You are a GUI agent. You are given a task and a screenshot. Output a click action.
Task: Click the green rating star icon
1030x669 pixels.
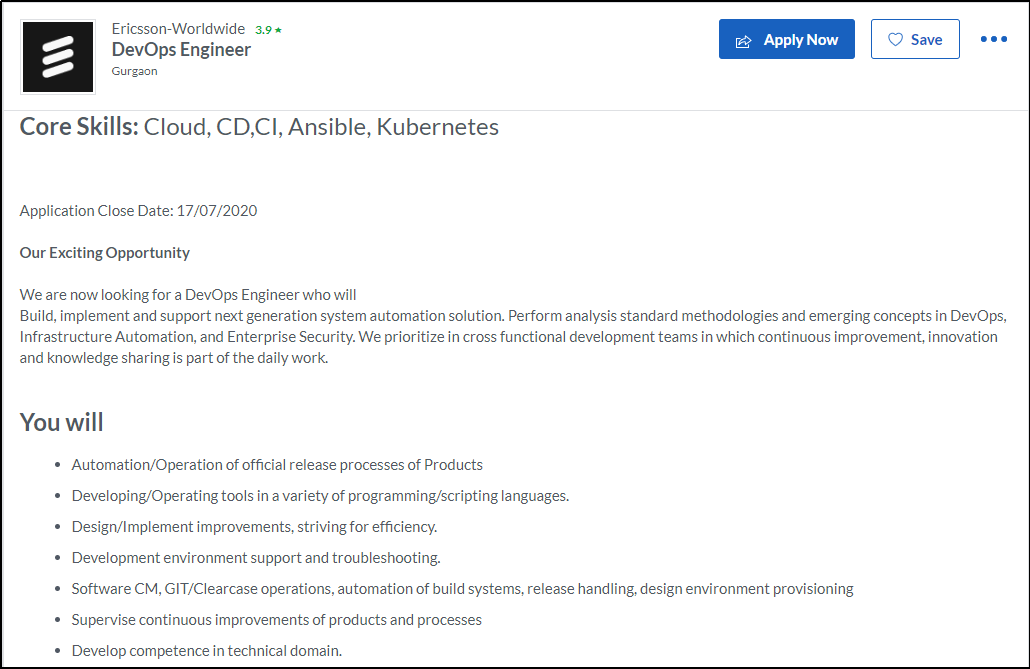coord(279,30)
